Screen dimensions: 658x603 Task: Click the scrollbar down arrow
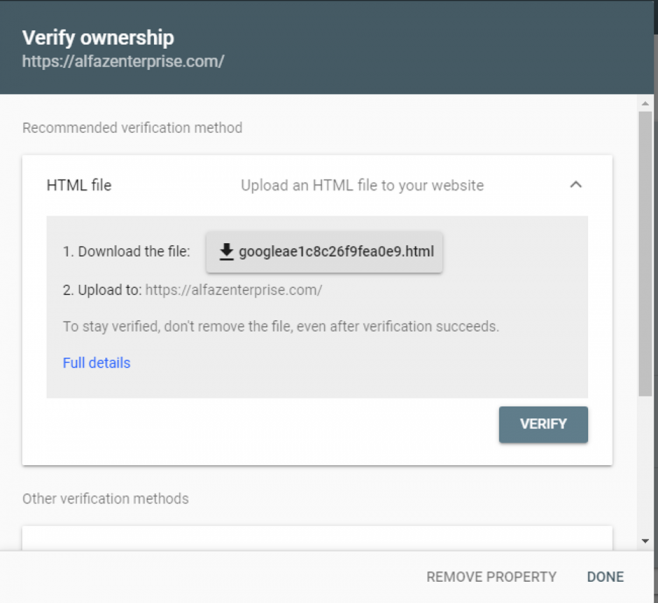[x=645, y=541]
